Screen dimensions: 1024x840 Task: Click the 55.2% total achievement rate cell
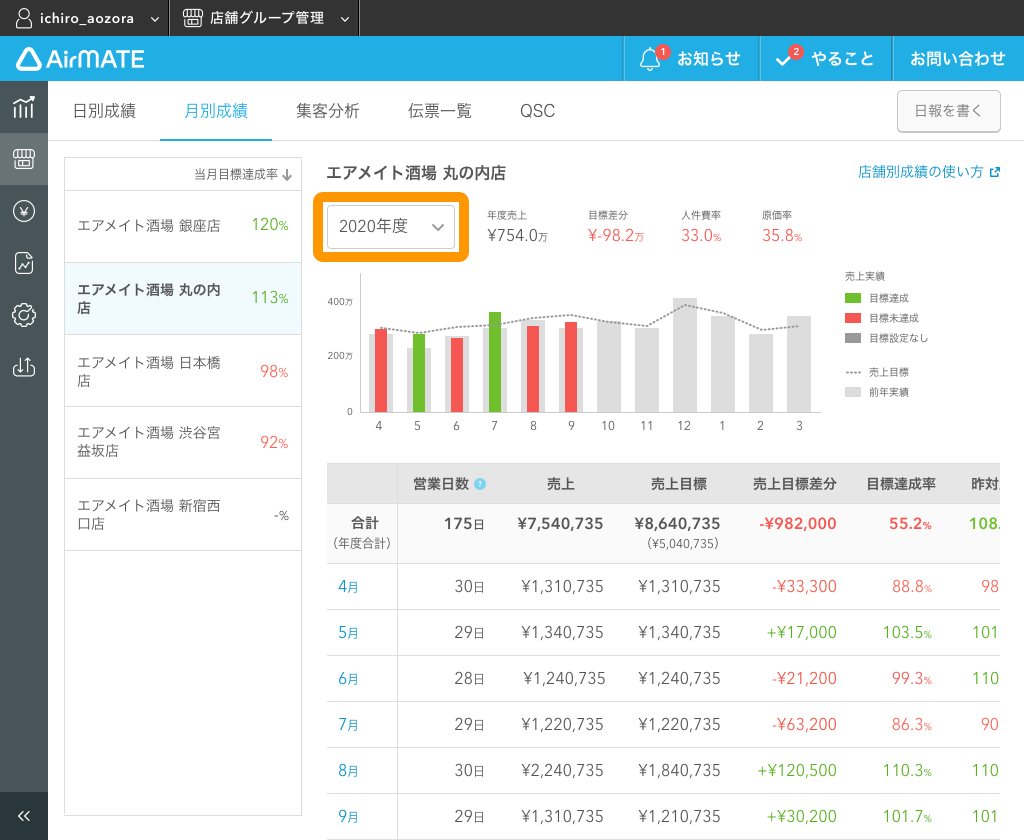point(910,524)
